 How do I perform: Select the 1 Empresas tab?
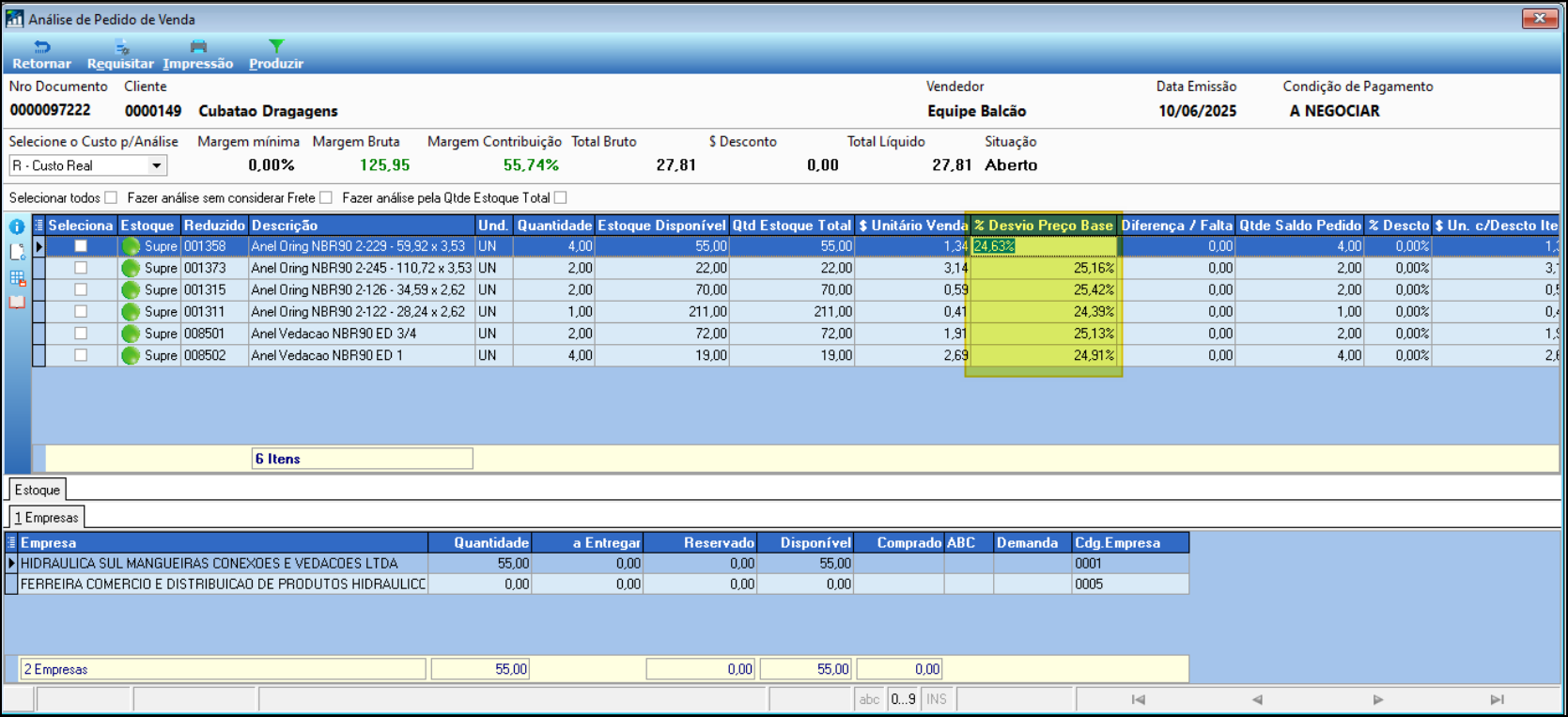[x=47, y=518]
